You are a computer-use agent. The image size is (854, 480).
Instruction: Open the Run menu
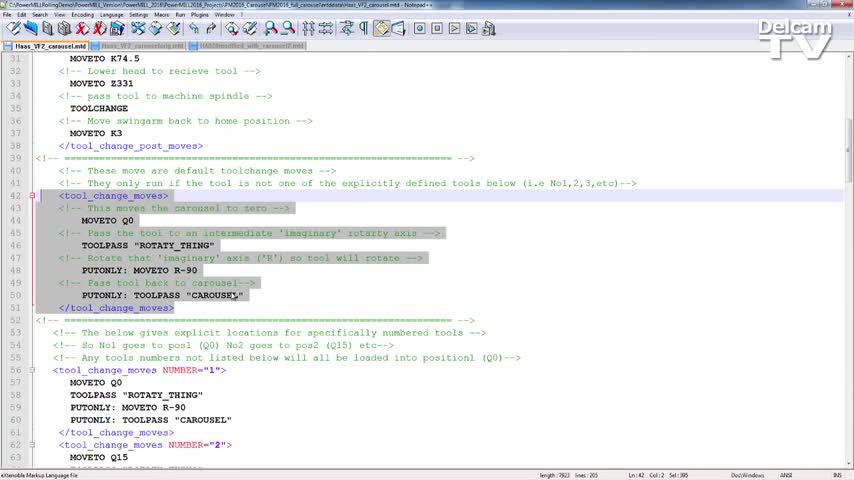tap(180, 15)
